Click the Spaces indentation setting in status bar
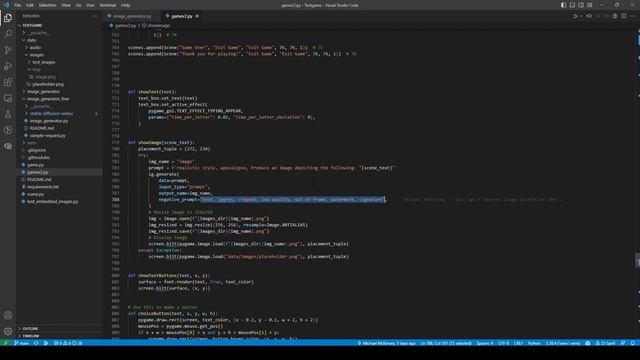Screen dimensions: 640x360 click(484, 343)
